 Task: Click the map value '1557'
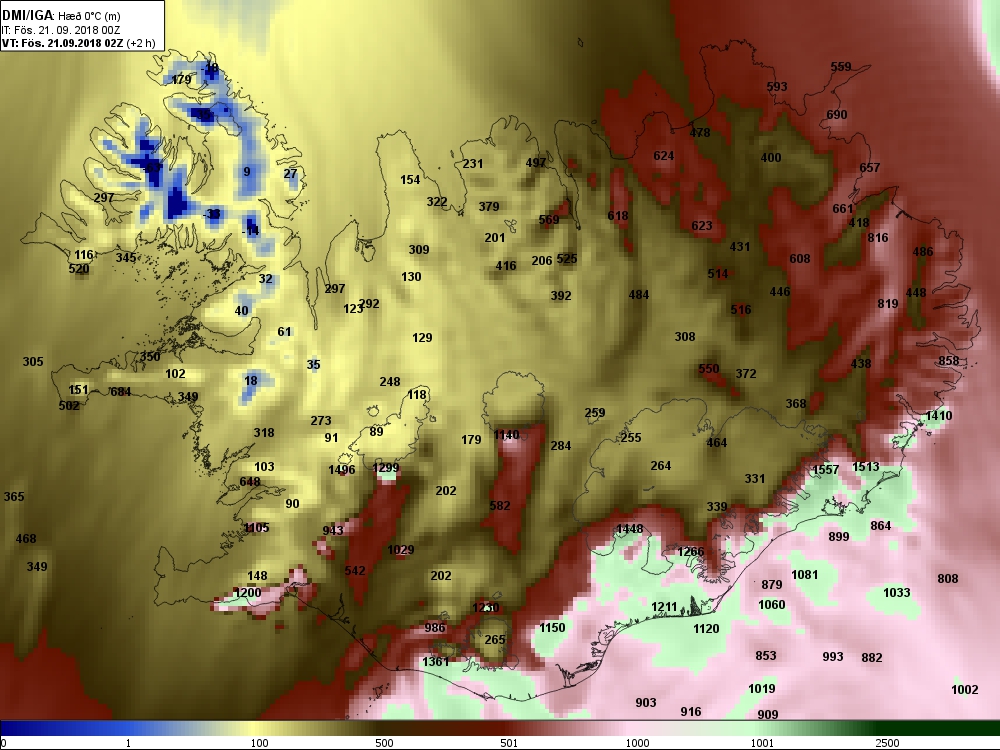825,470
